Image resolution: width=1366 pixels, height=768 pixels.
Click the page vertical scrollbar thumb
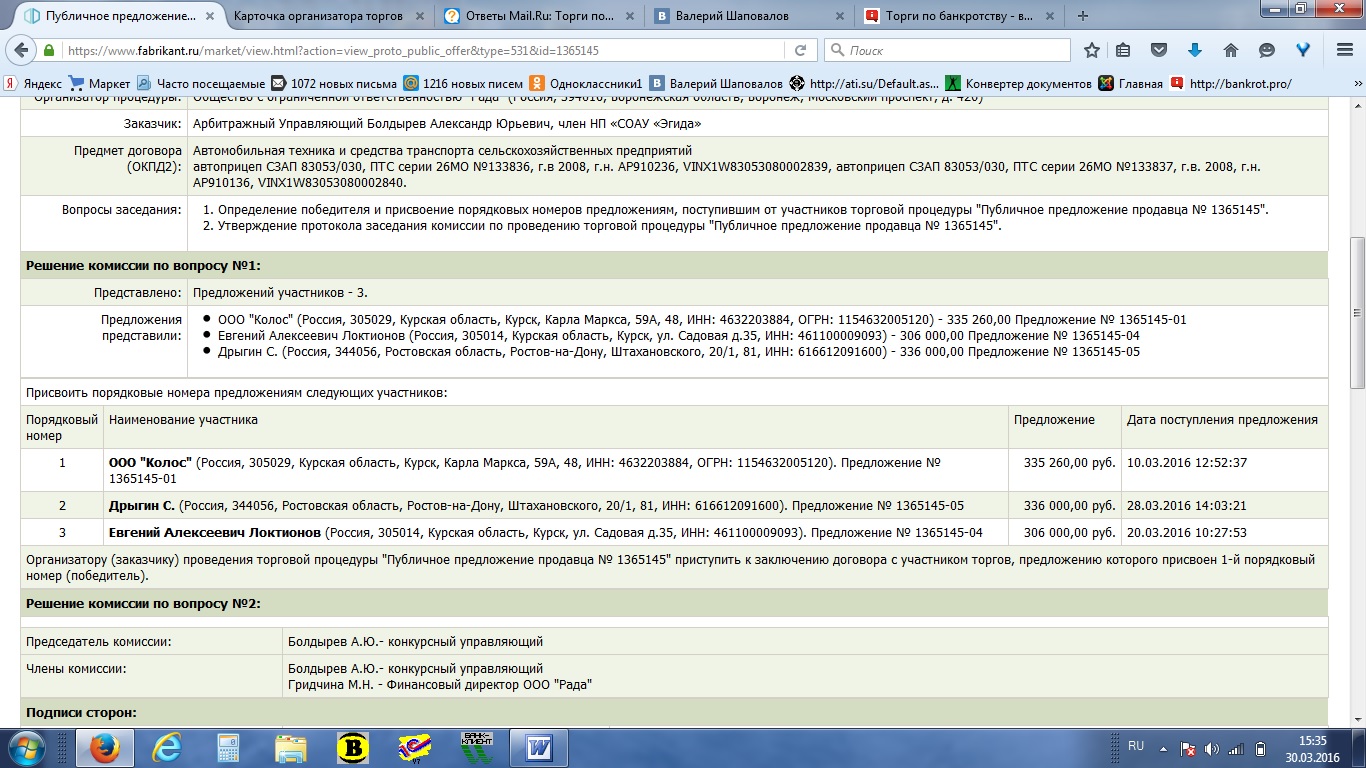pos(1357,312)
